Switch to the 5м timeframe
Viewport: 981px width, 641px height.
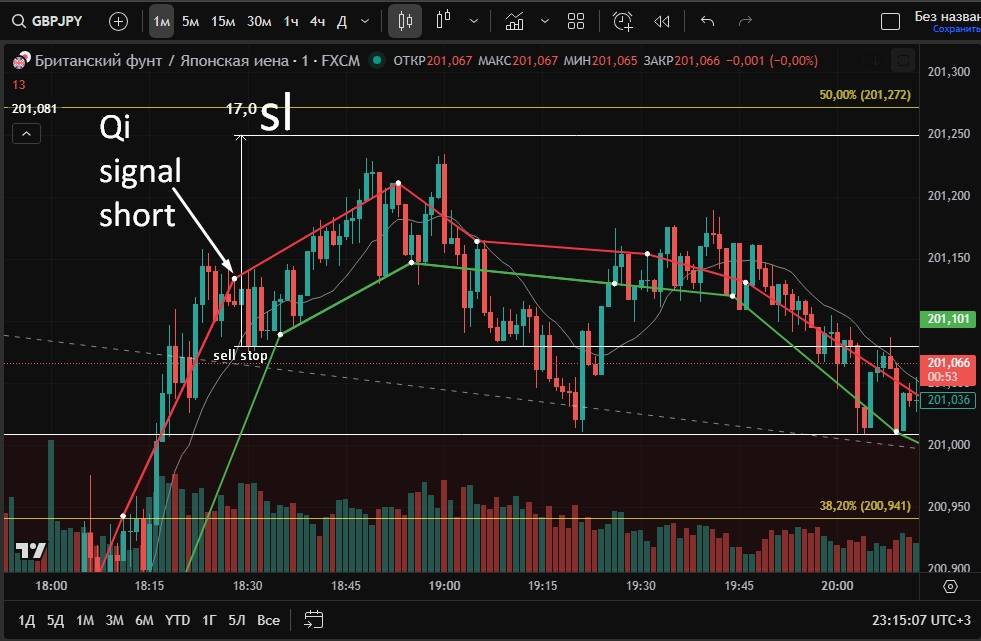pos(190,21)
